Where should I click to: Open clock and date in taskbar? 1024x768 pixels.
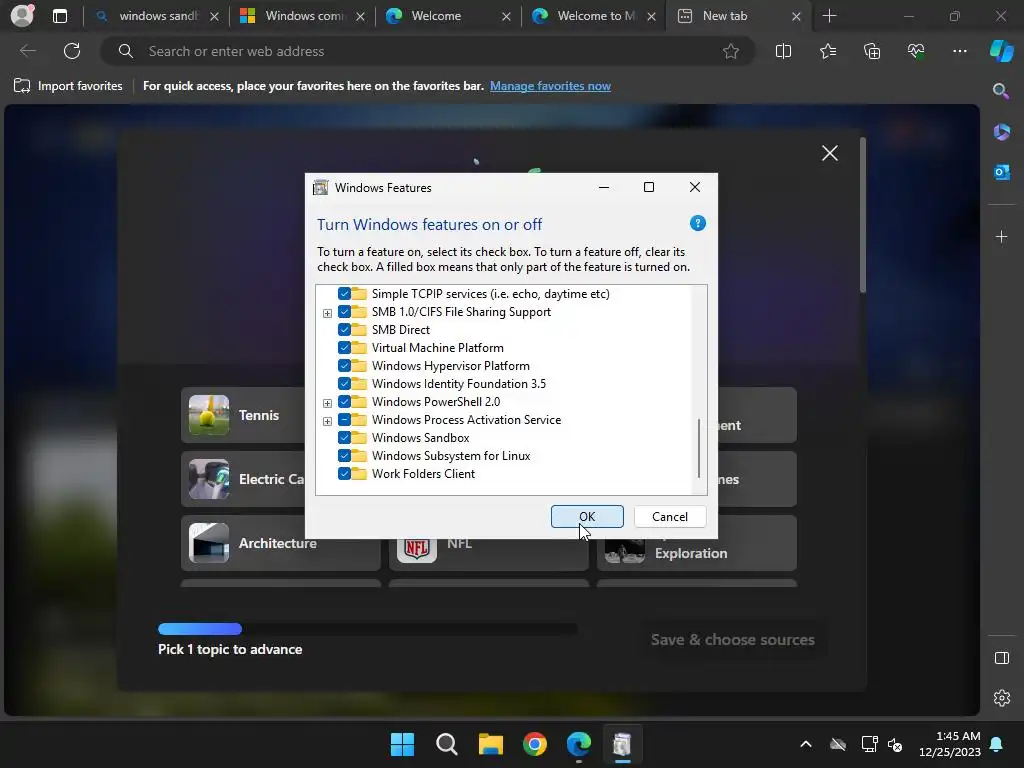point(950,744)
